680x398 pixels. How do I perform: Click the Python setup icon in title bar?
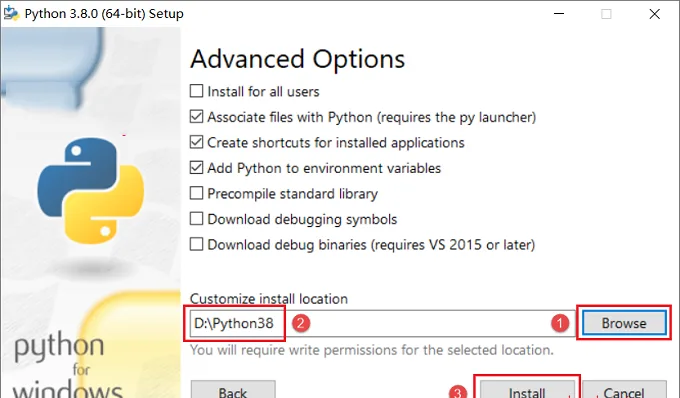(x=11, y=13)
